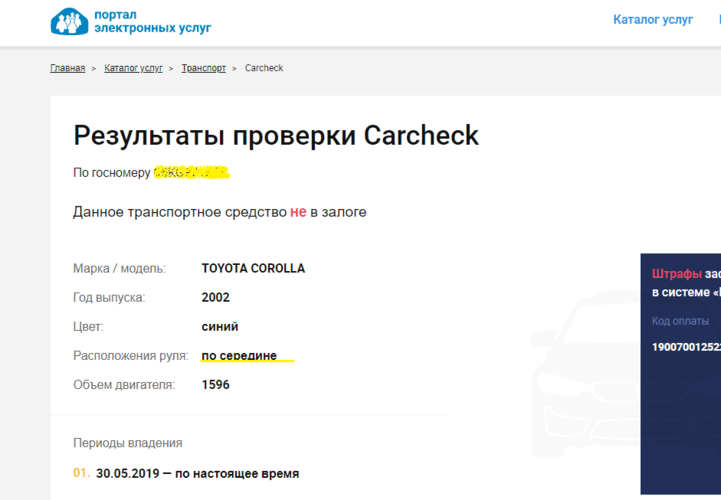Select the Carcheck breadcrumb item
The width and height of the screenshot is (721, 500).
coord(264,68)
